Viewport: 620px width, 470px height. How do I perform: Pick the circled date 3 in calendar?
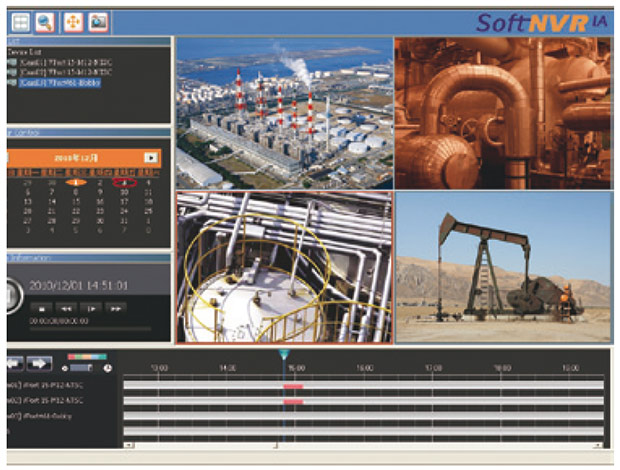click(124, 182)
